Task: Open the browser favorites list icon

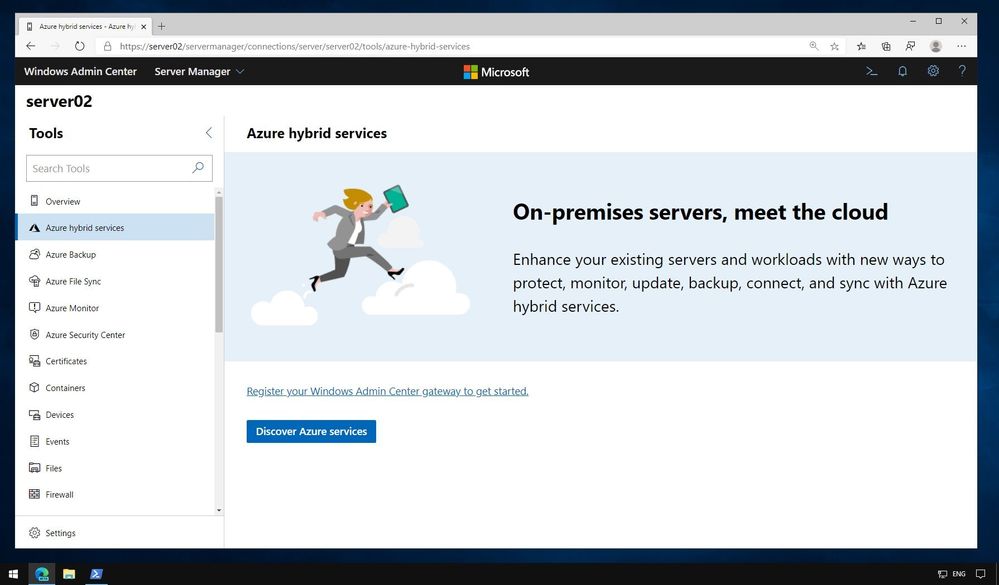Action: 861,46
